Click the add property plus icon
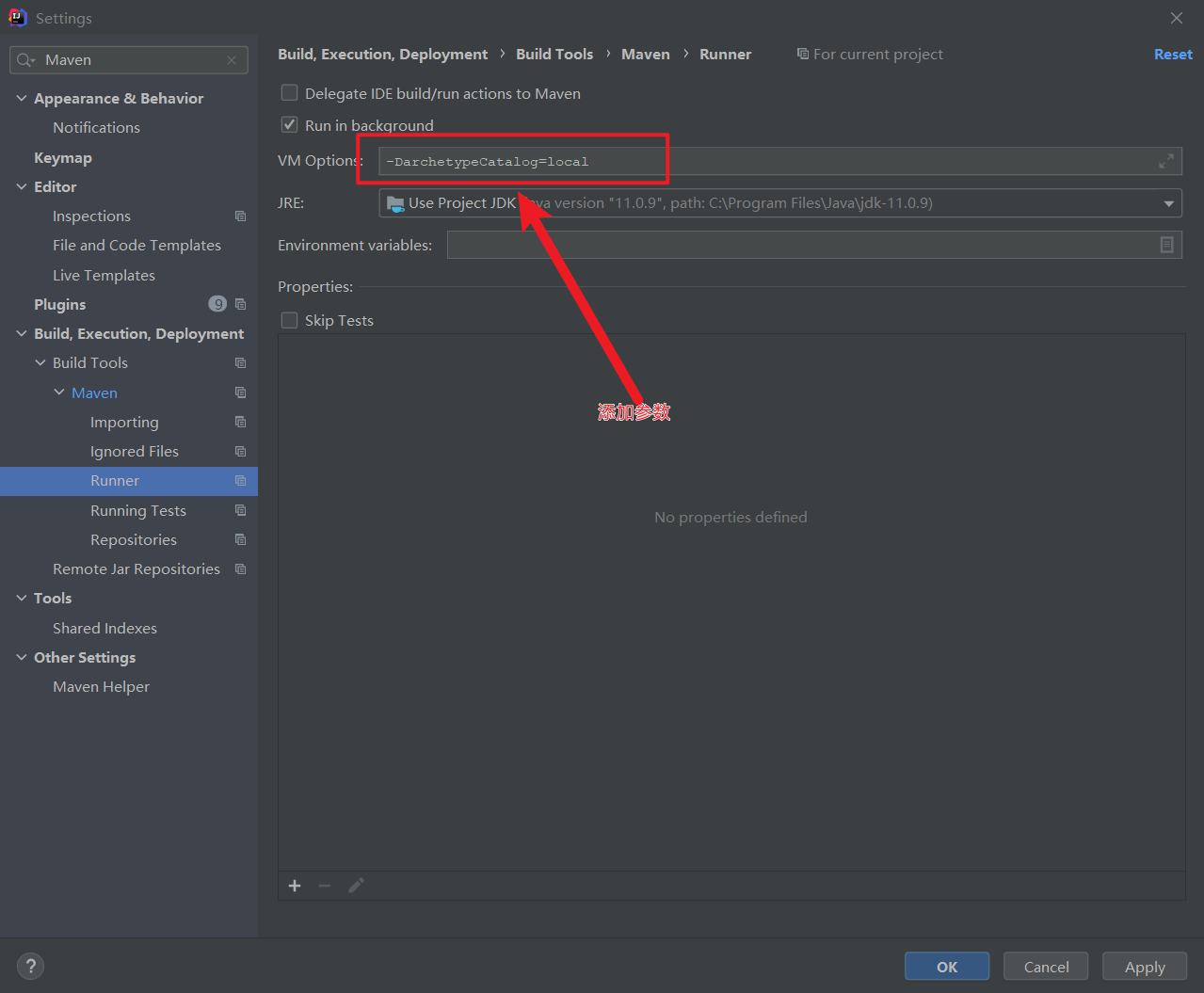Screen dimensions: 1204x993 pyautogui.click(x=295, y=886)
